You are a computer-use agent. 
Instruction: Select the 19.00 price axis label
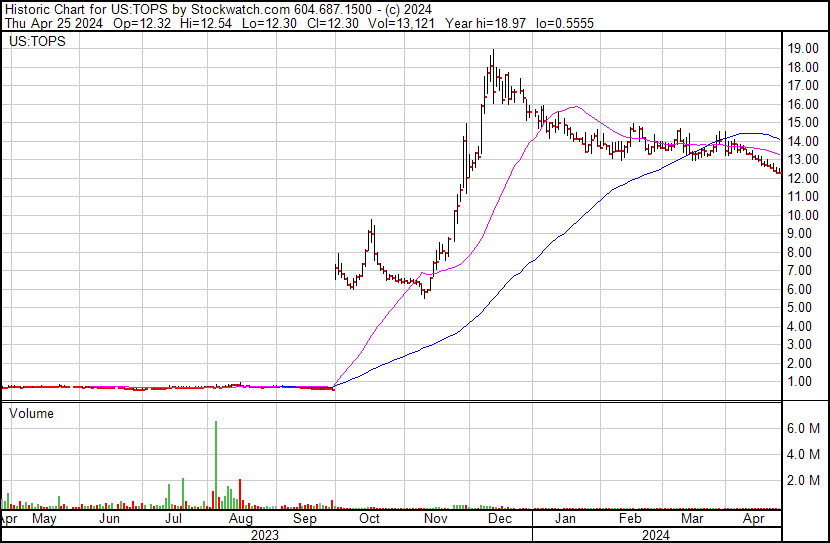click(804, 48)
